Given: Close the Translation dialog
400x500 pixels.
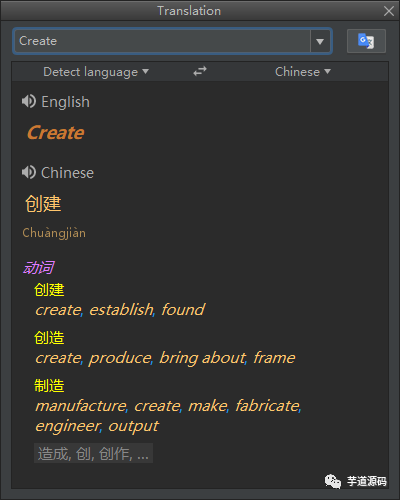Looking at the screenshot, I should pos(389,11).
